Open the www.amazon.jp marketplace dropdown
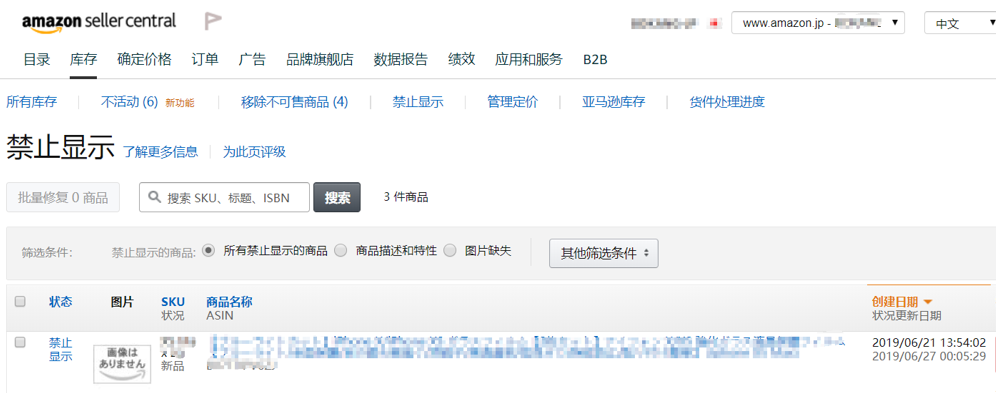Image resolution: width=999 pixels, height=393 pixels. point(817,23)
